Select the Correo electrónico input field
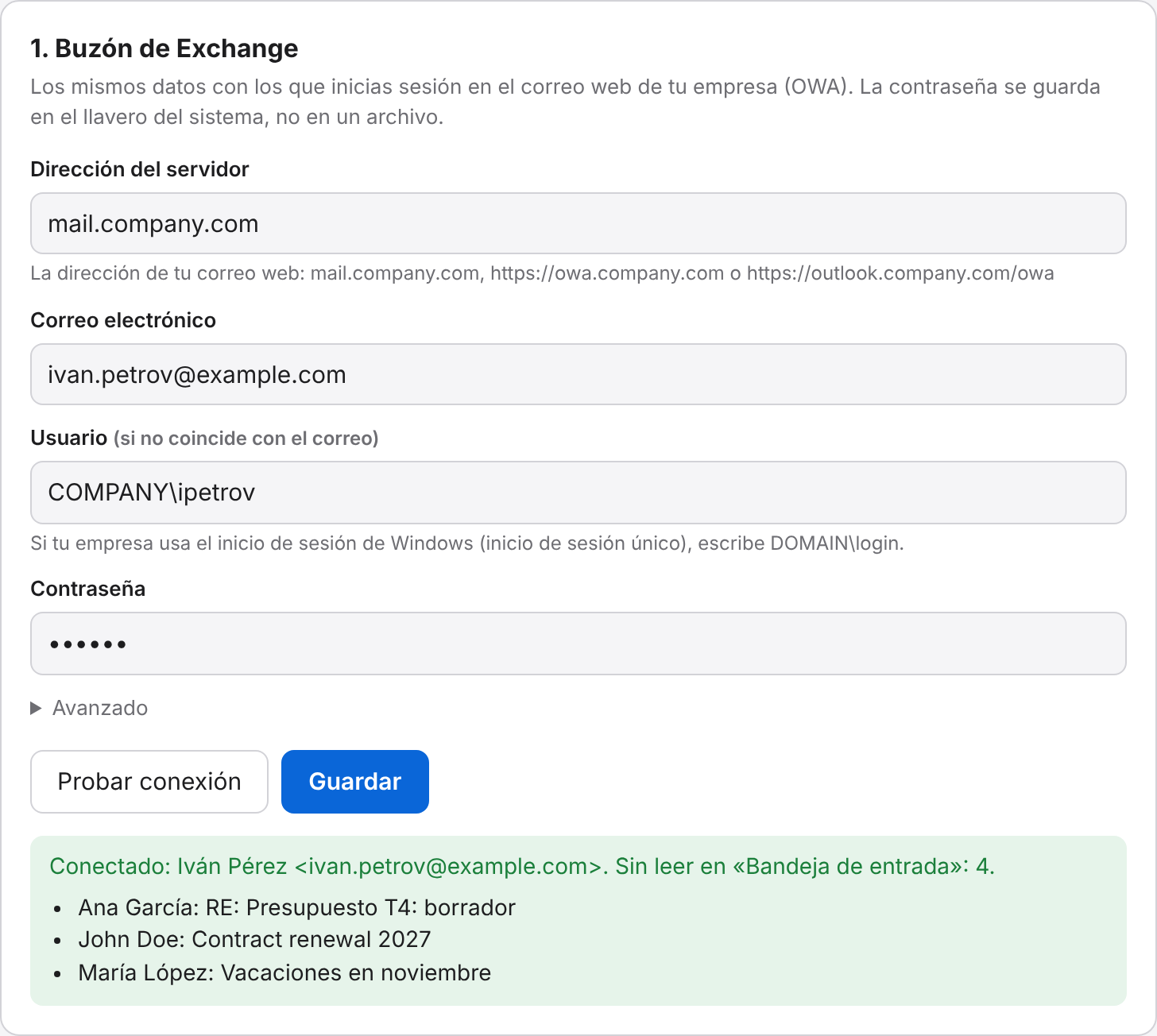The height and width of the screenshot is (1036, 1157). [578, 374]
